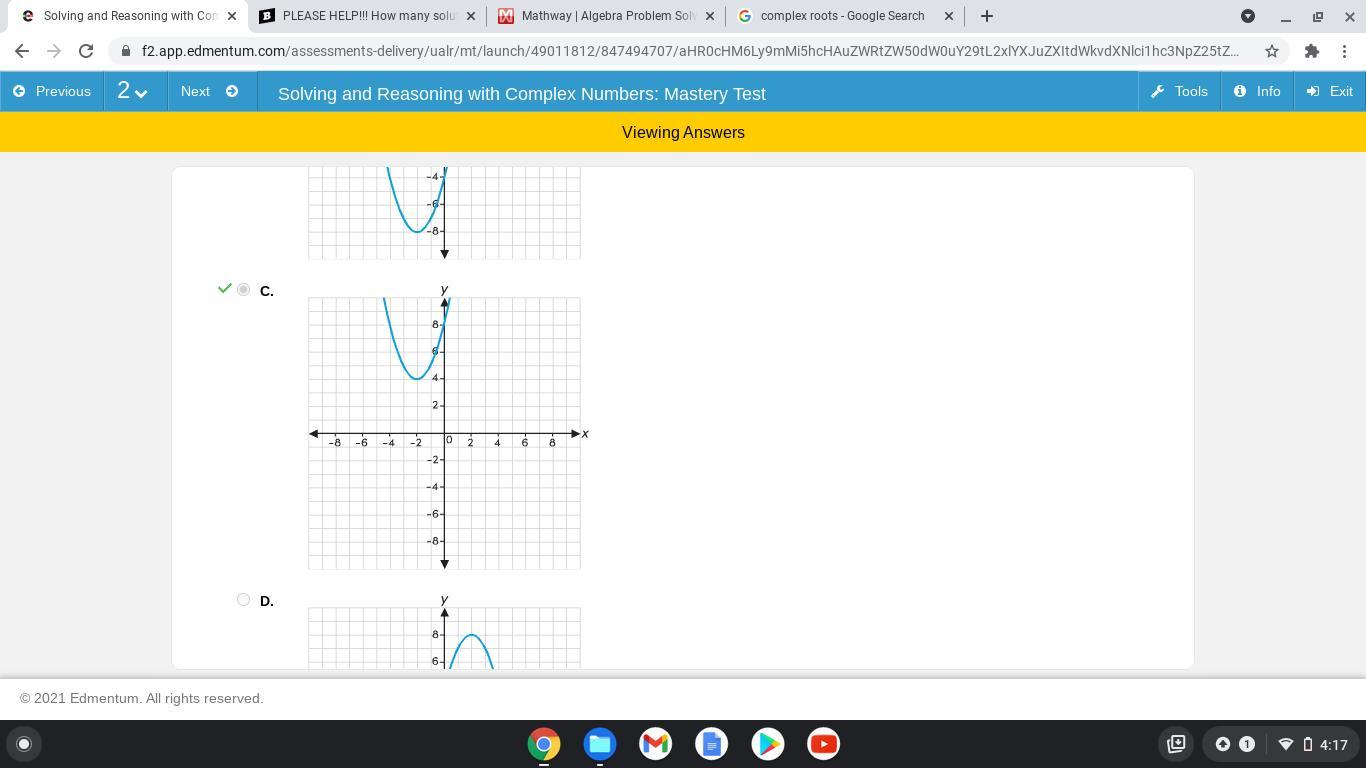1366x768 pixels.
Task: Open Google Docs from the shelf
Action: [x=712, y=744]
